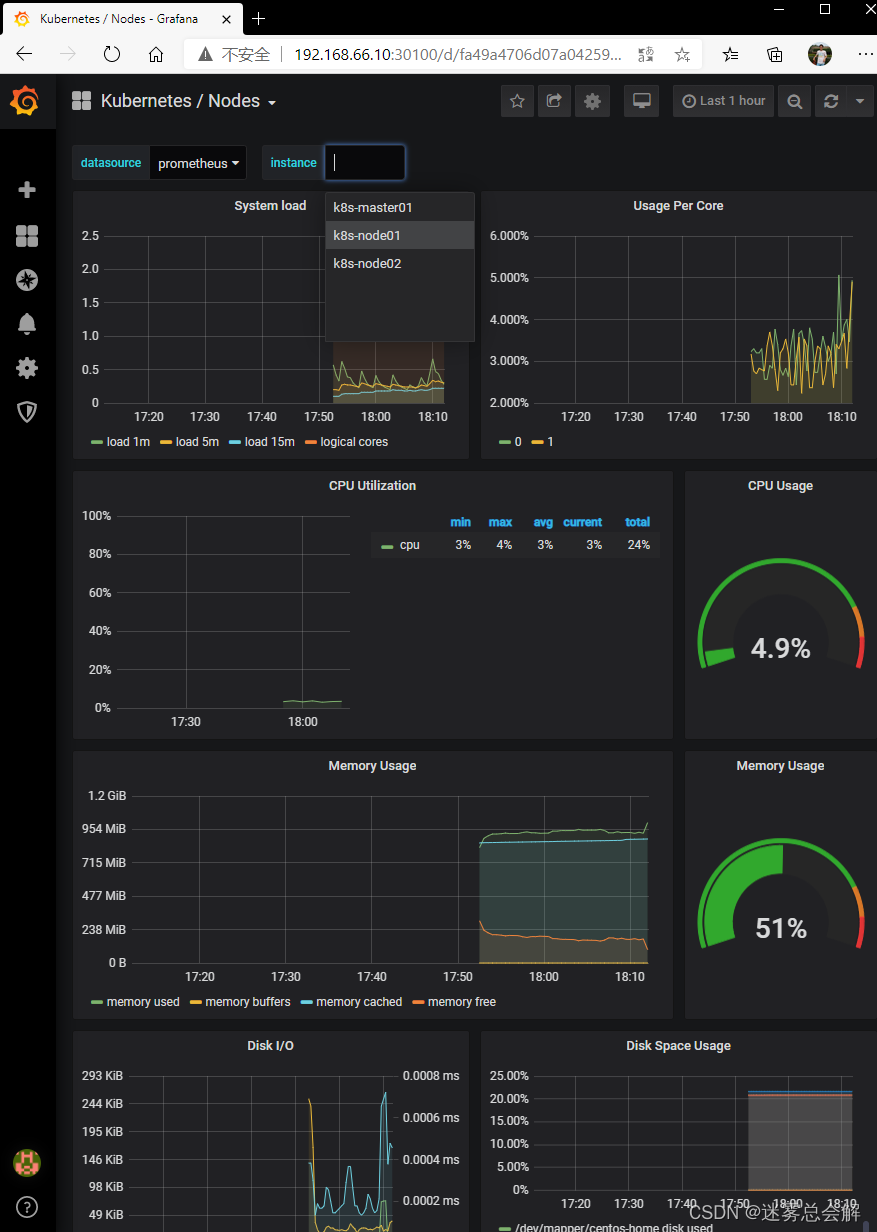Open CPU Utilization panel title menu
This screenshot has width=877, height=1232.
372,486
